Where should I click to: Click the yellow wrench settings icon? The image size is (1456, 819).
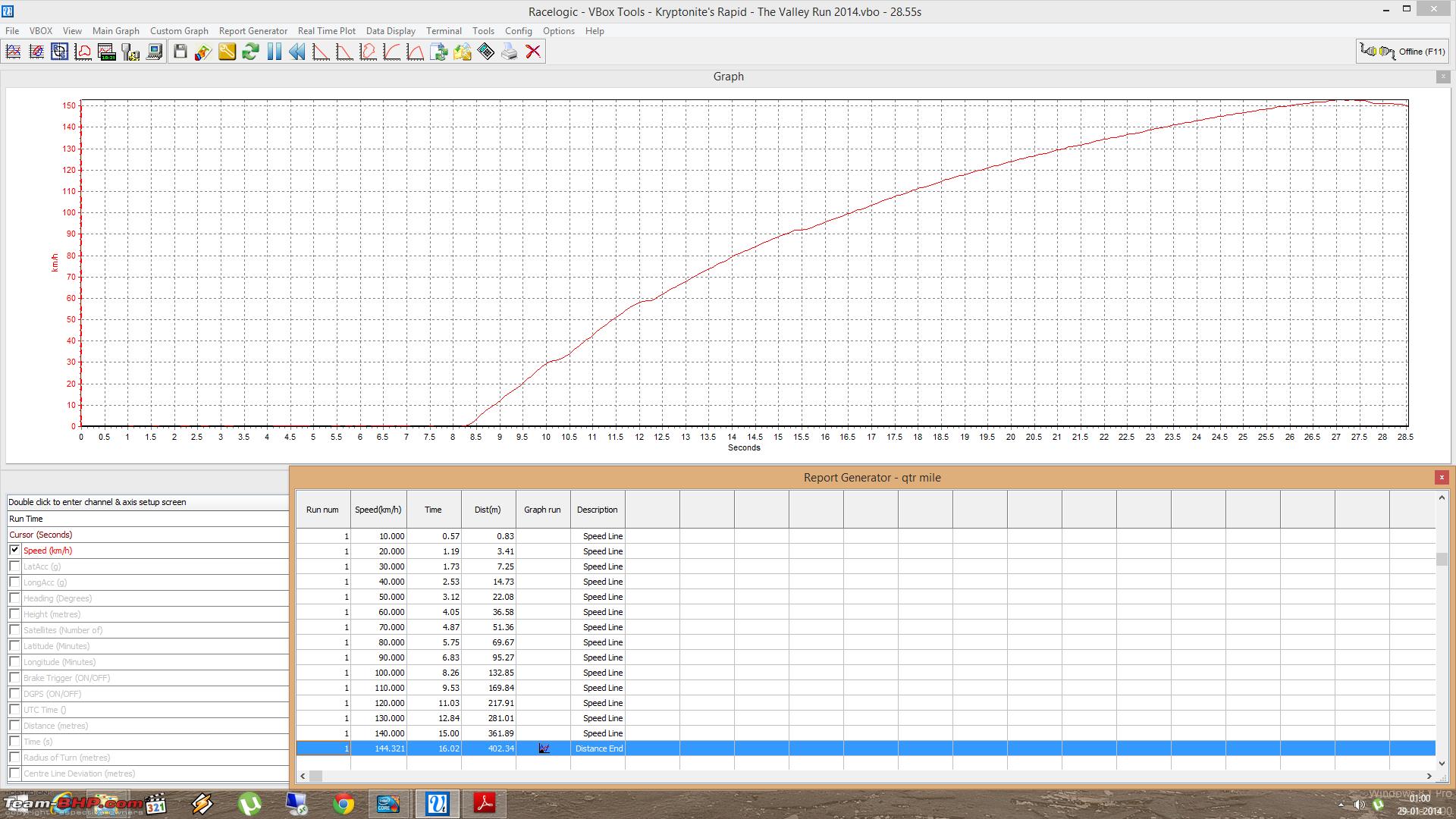[227, 52]
